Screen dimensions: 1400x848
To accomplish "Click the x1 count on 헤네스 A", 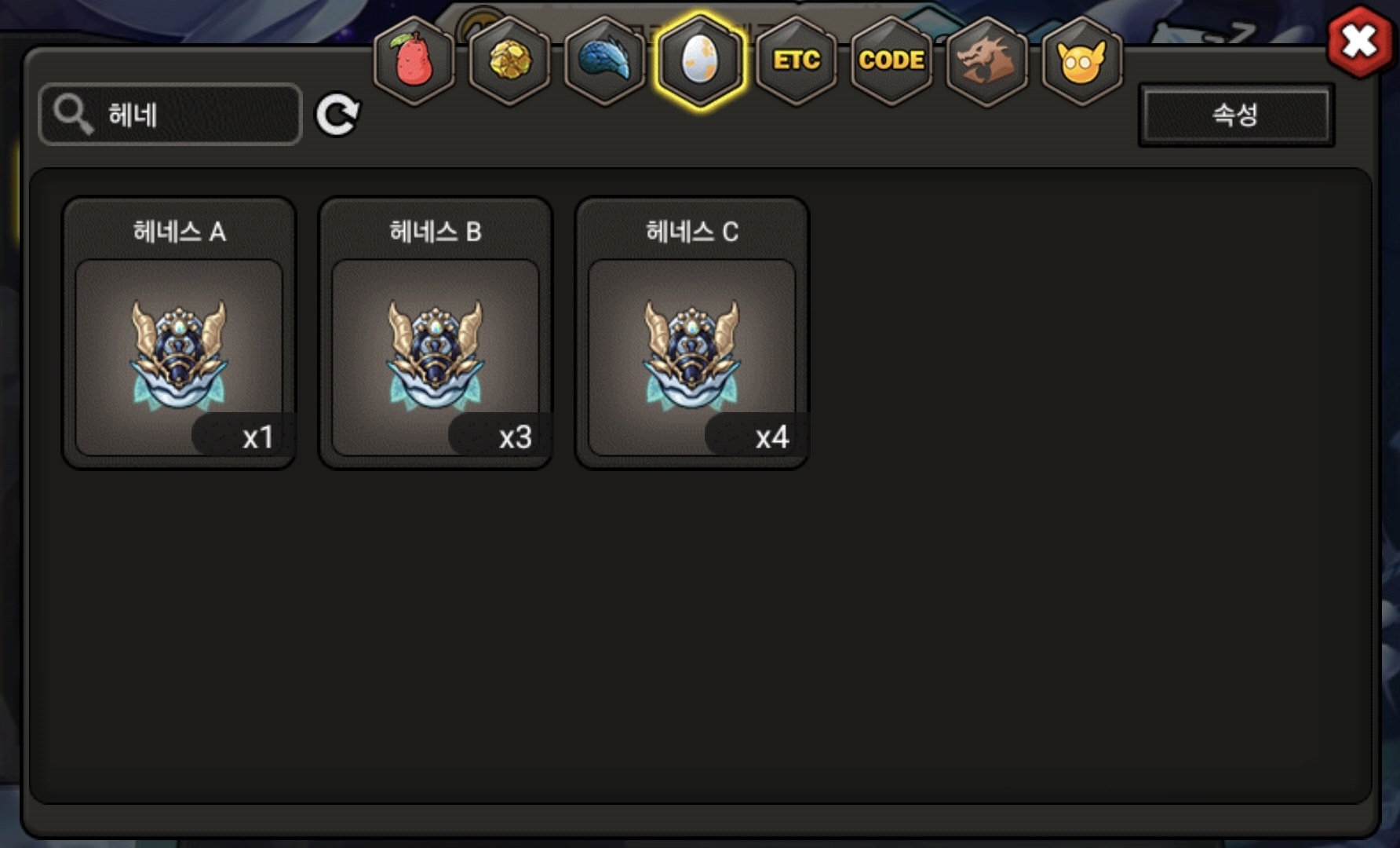I will click(257, 437).
